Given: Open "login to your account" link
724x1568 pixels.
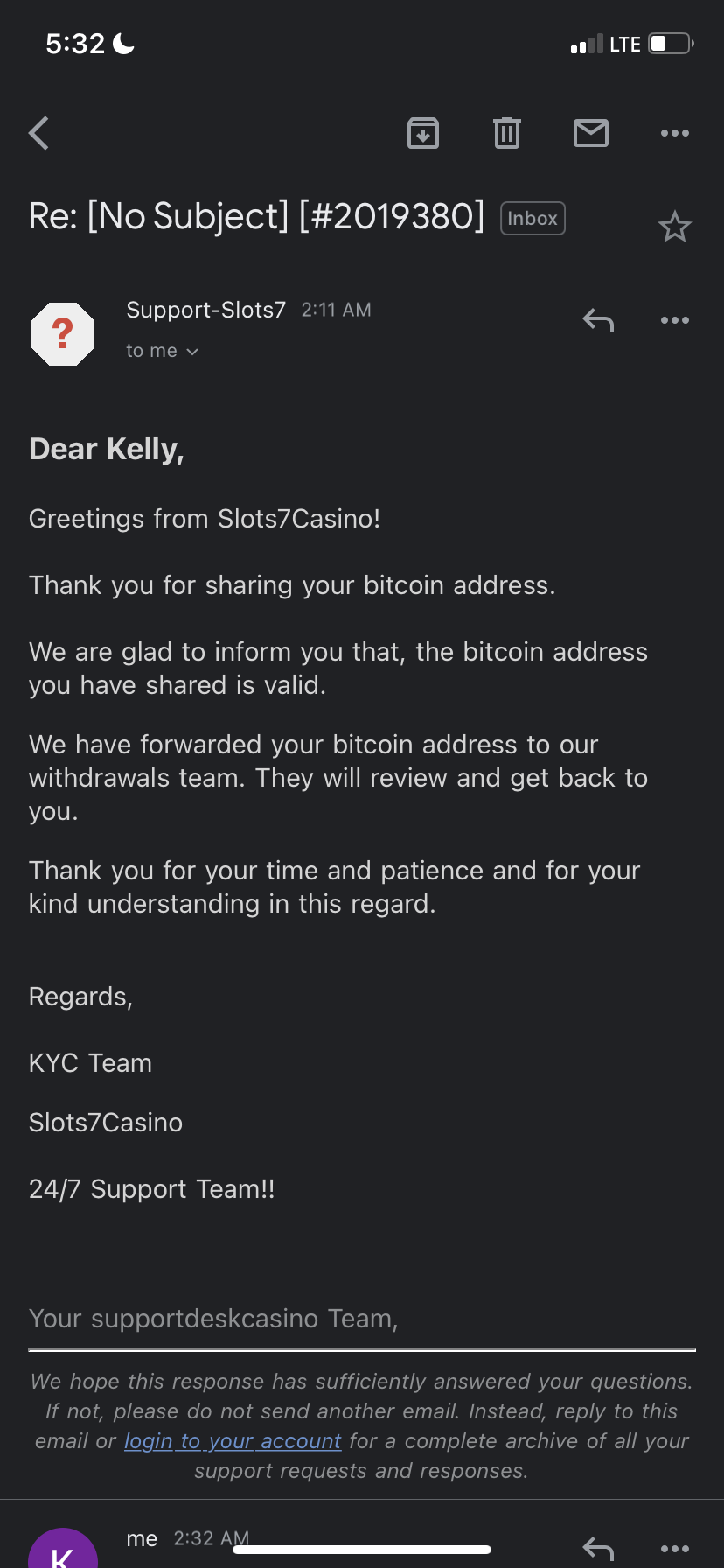Looking at the screenshot, I should click(233, 1441).
